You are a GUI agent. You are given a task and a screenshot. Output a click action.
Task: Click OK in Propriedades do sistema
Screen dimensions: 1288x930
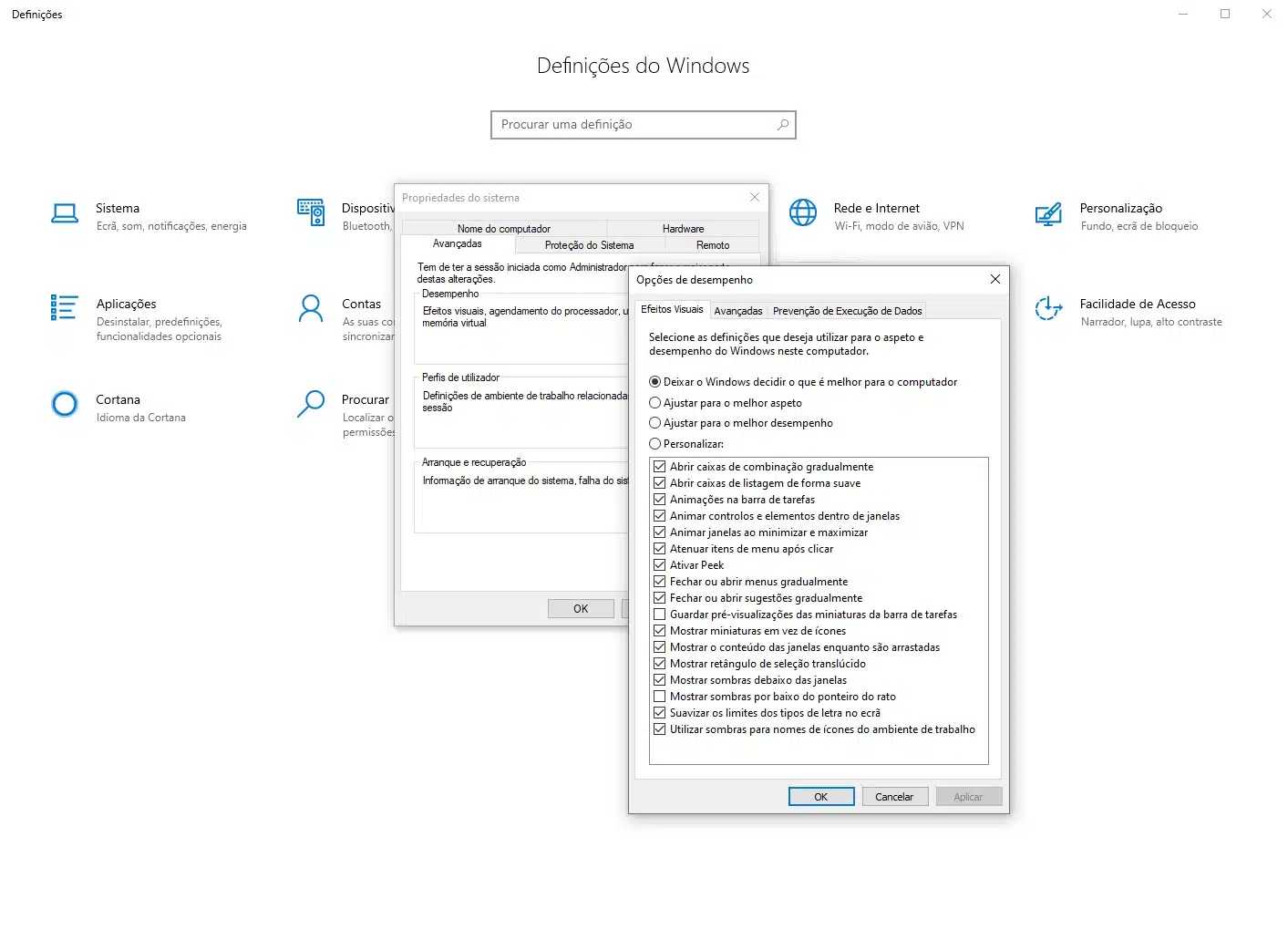coord(581,609)
